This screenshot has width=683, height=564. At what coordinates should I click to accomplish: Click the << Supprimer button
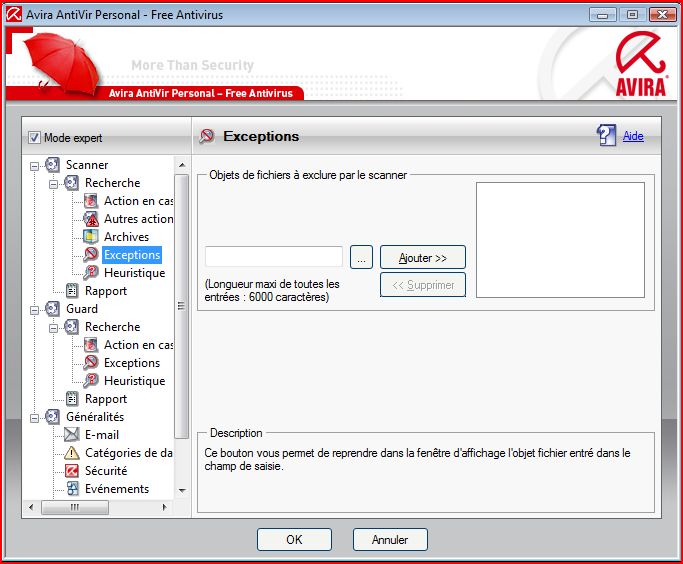click(x=423, y=285)
